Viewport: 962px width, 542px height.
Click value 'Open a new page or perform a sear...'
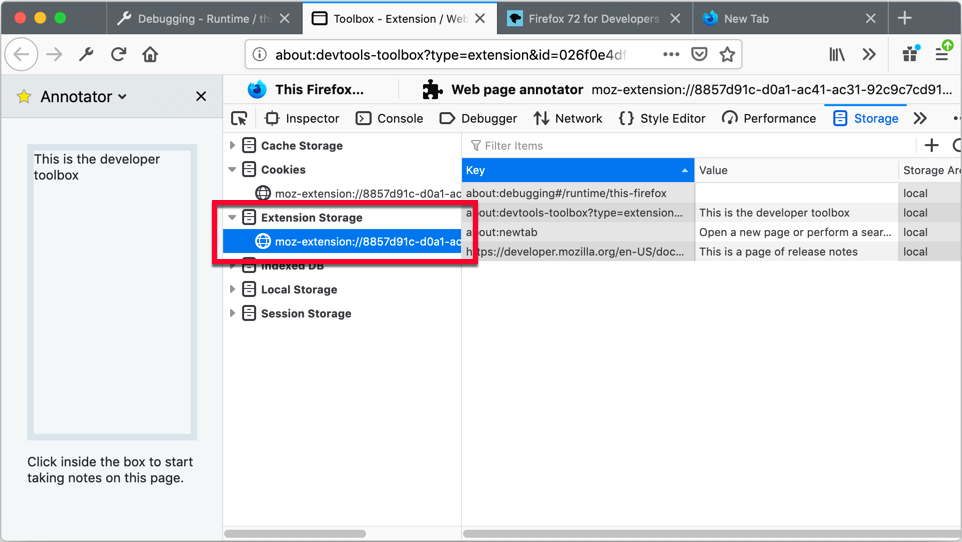point(795,232)
